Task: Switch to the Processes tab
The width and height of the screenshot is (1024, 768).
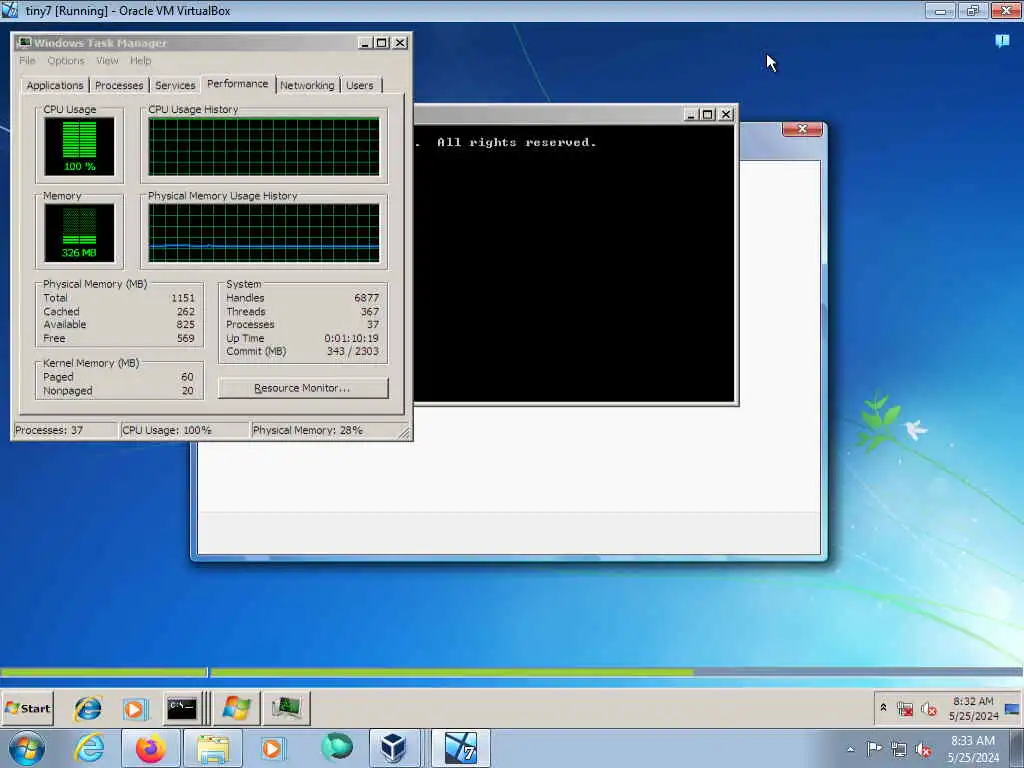Action: (119, 86)
